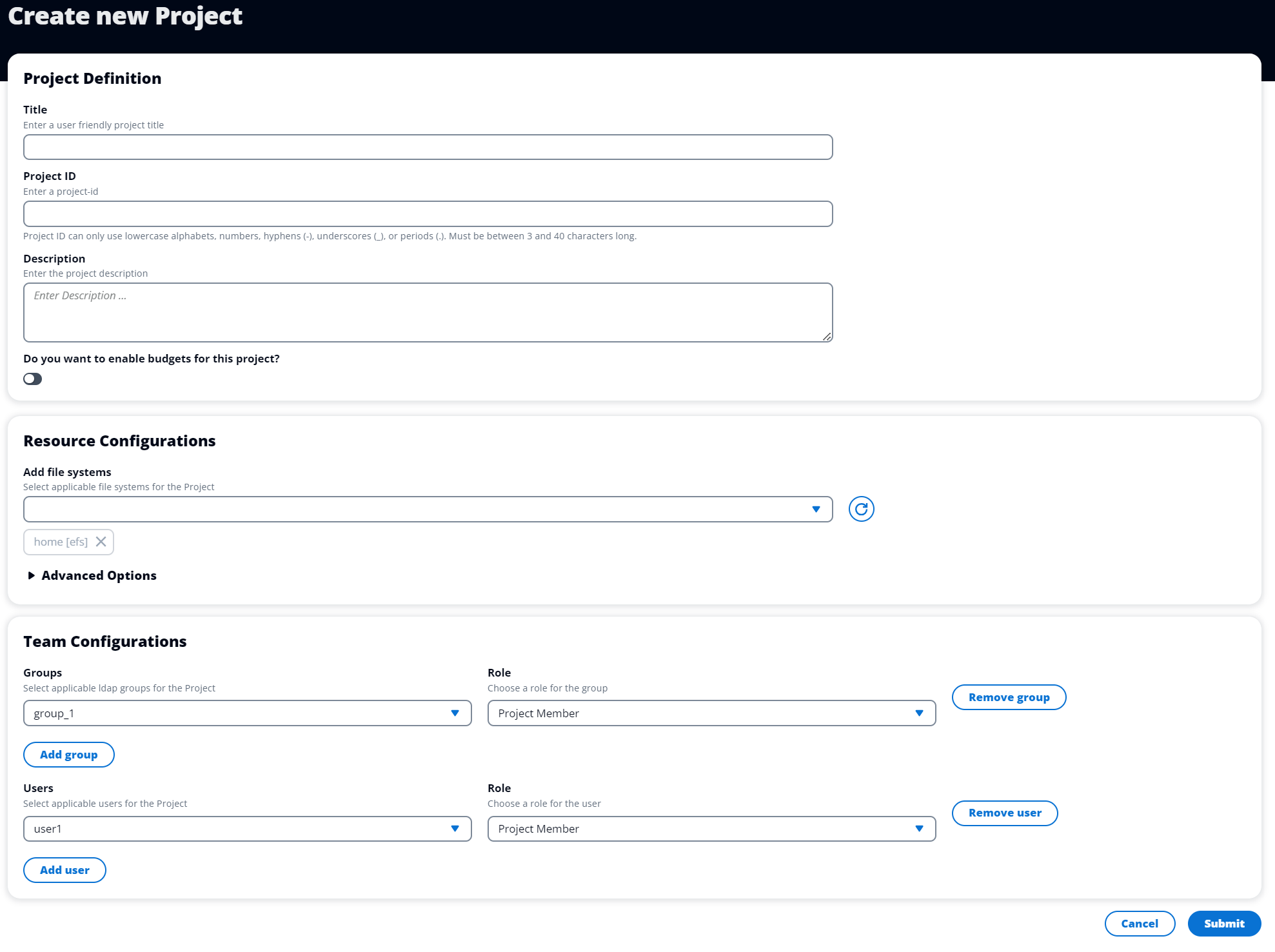Click the Cancel button
Viewport: 1275px width, 952px height.
click(1139, 923)
